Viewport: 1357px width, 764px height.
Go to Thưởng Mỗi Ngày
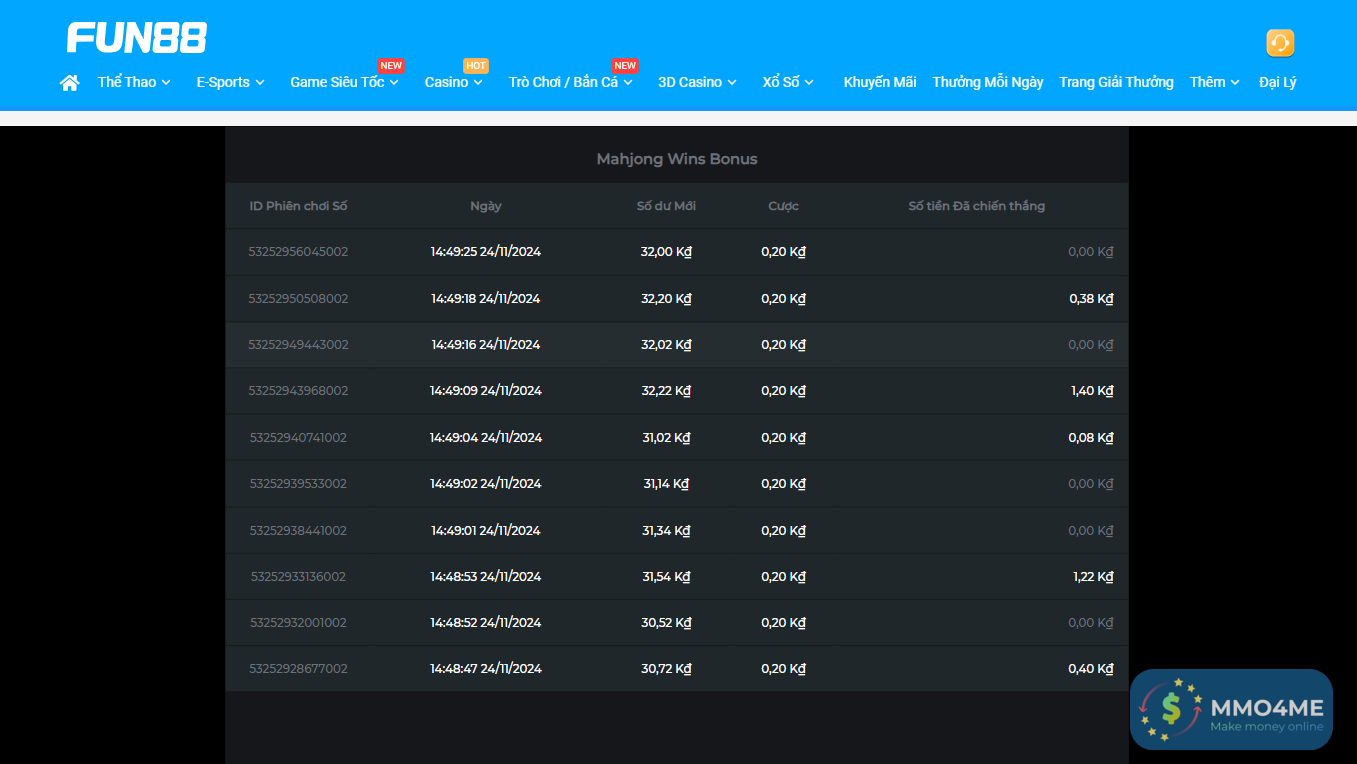click(x=988, y=82)
